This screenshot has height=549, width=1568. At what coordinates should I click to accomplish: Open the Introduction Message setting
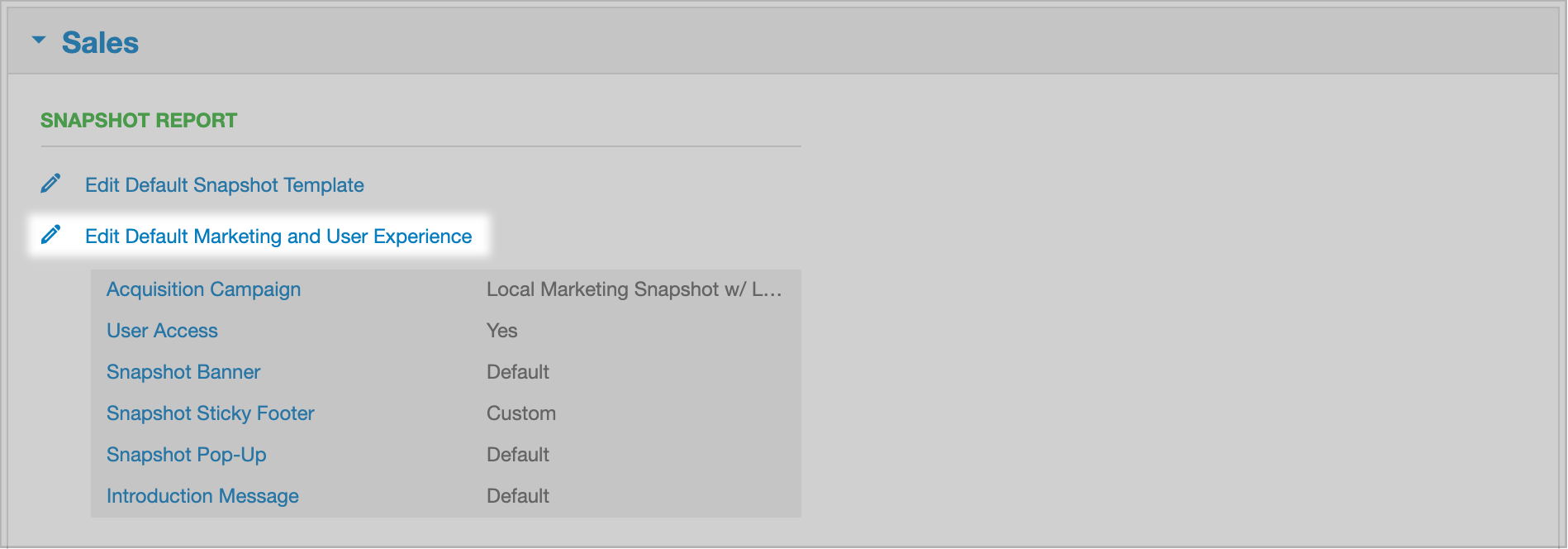(202, 496)
